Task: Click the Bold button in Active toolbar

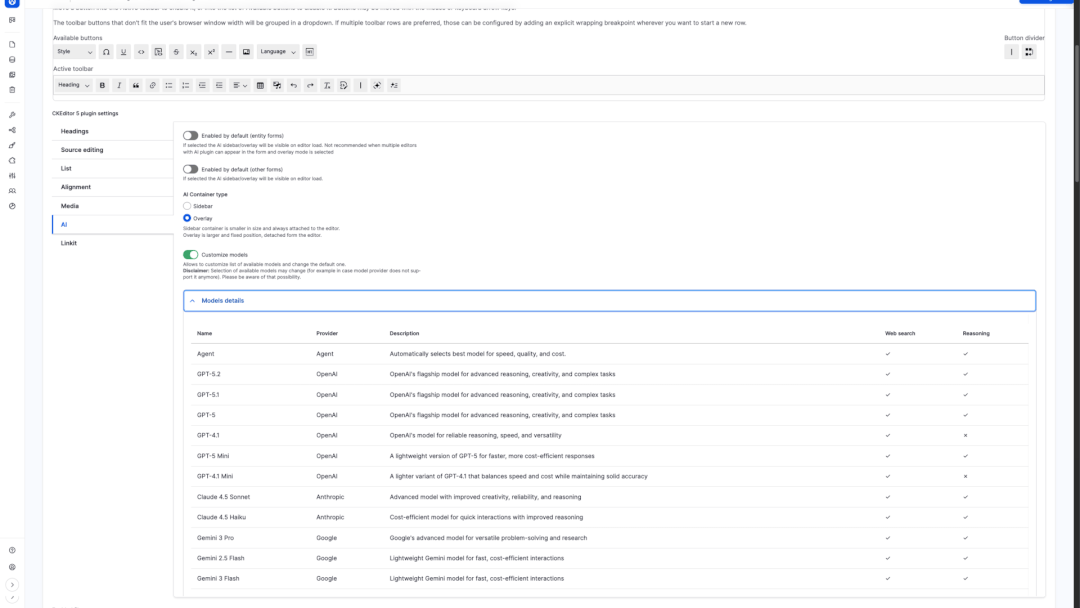Action: (102, 85)
